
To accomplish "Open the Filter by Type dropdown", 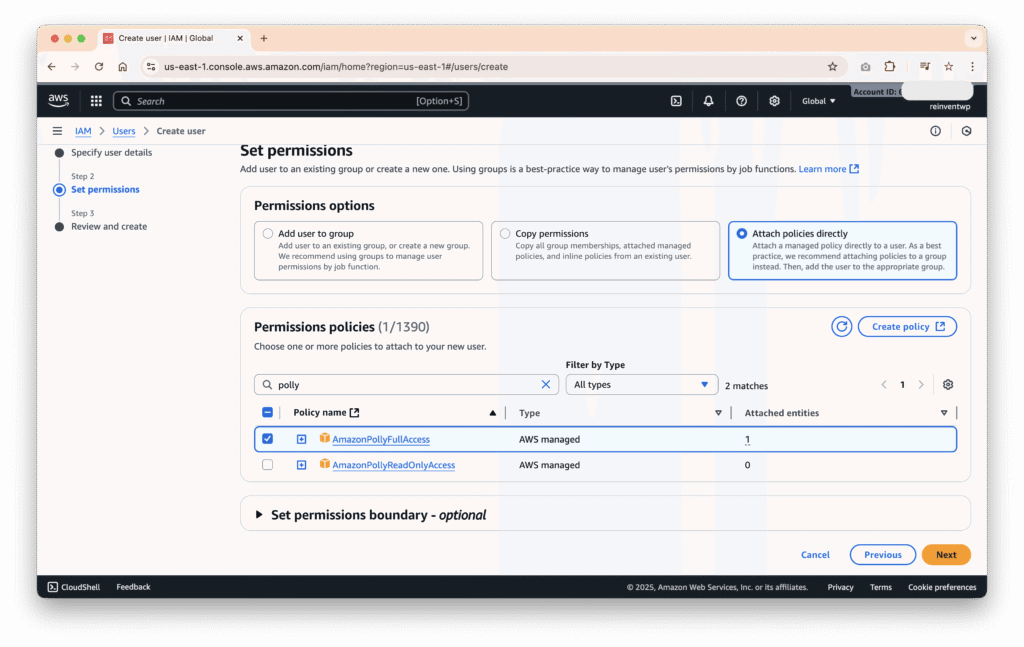I will [641, 385].
